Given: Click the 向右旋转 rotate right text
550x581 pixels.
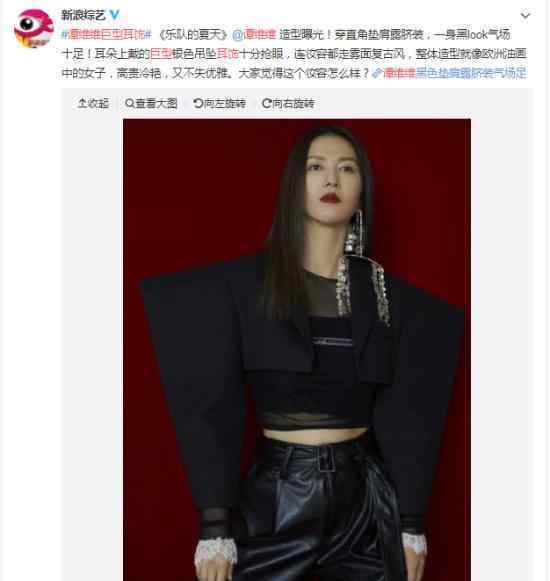Looking at the screenshot, I should (293, 103).
